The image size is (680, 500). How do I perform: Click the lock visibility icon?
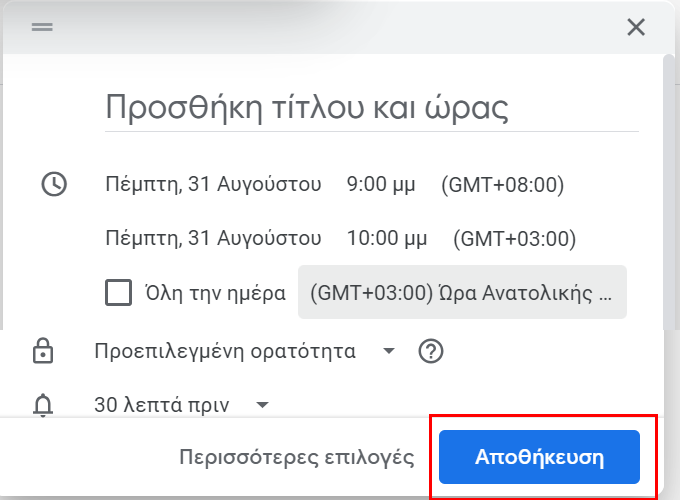tap(43, 351)
